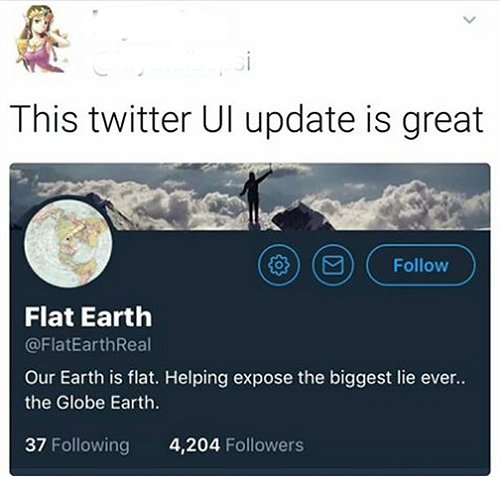This screenshot has height=477, width=500.
Task: Follow the Flat Earth account
Action: (x=420, y=265)
